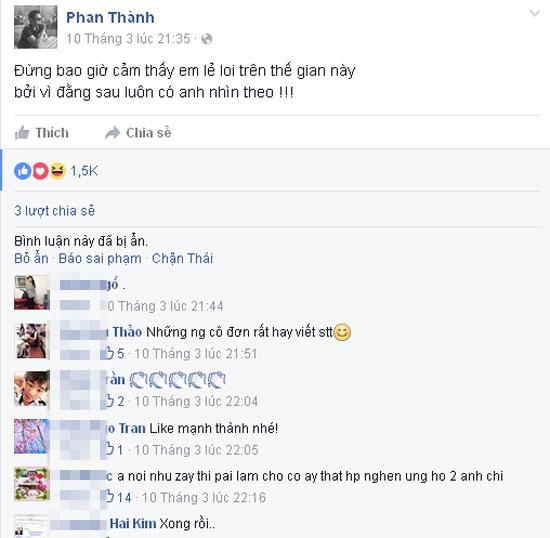
Task: Click the laughing Haha reaction icon
Action: 58,171
